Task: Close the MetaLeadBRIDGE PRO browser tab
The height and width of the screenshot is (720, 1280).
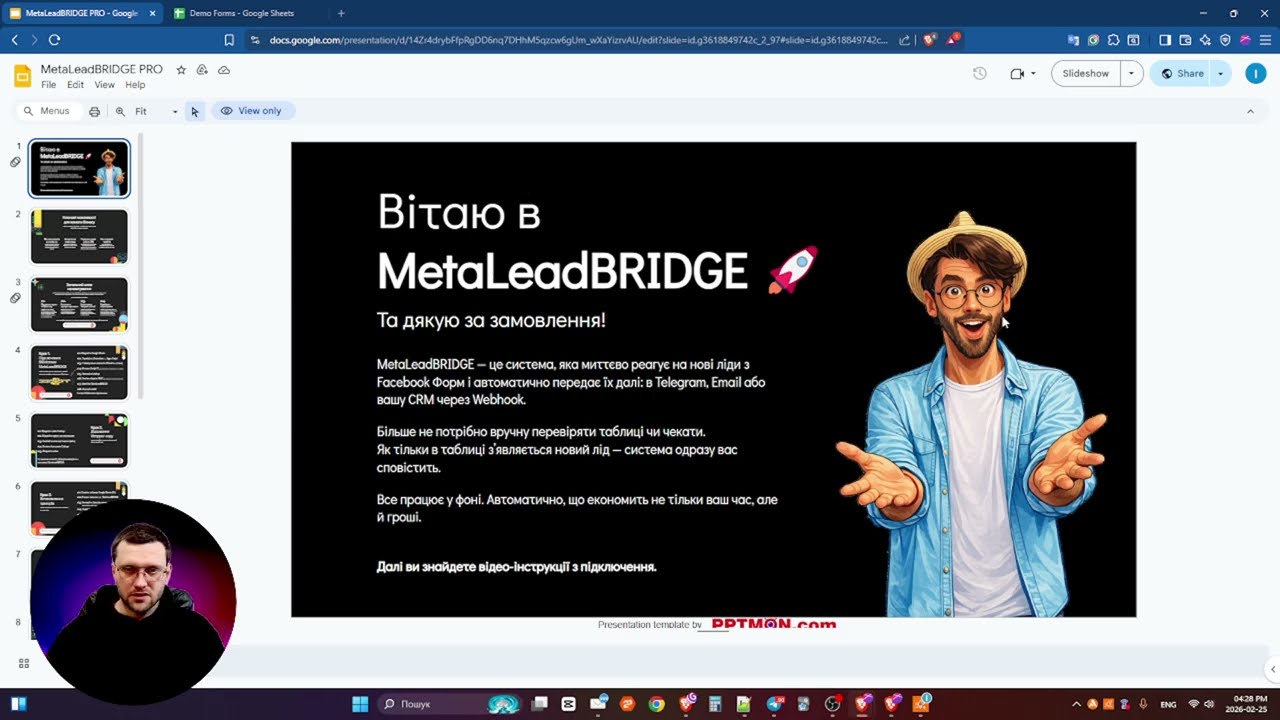Action: (151, 13)
